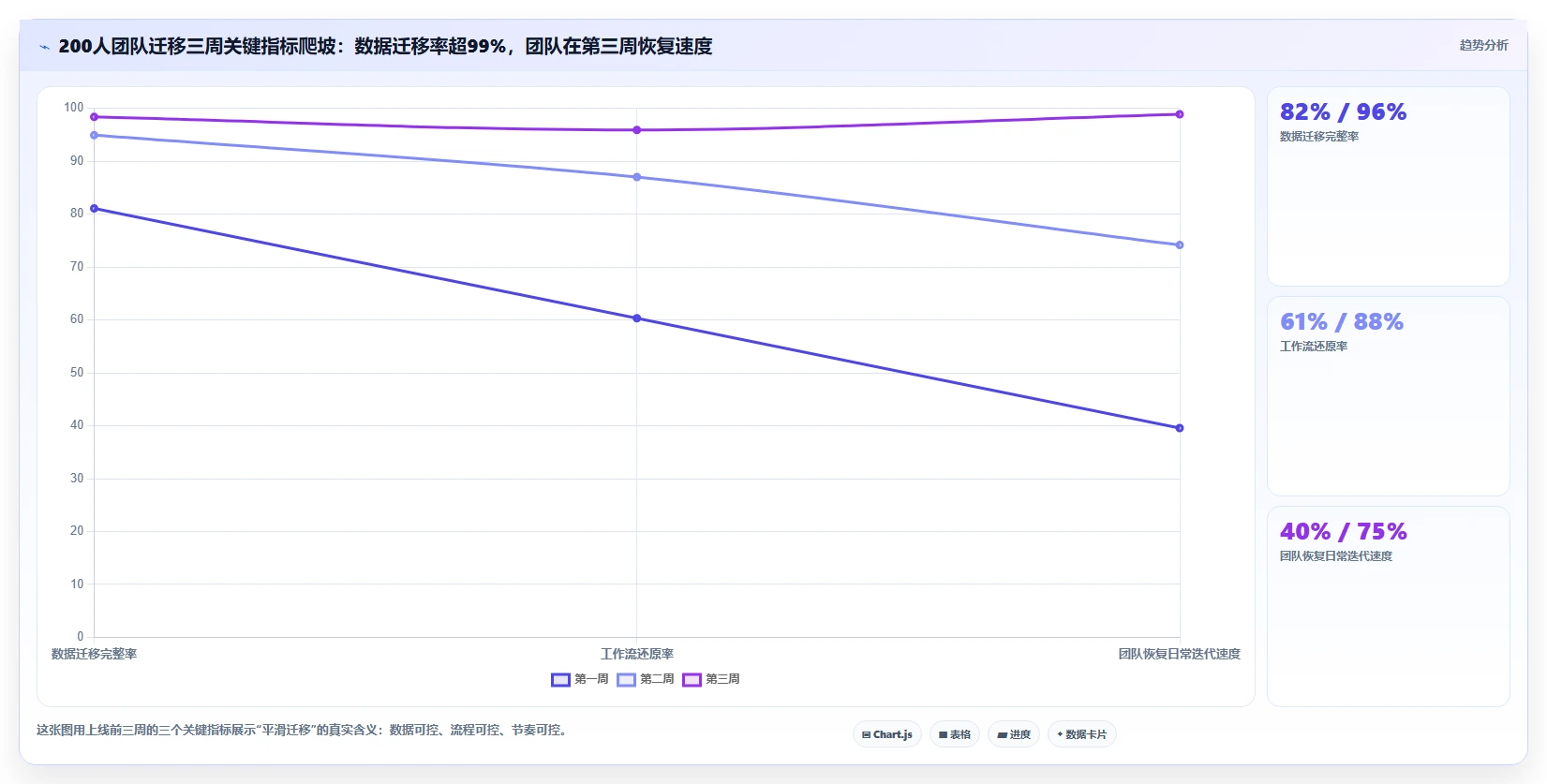Click the y-axis tick 90
Viewport: 1547px width, 784px height.
point(77,161)
